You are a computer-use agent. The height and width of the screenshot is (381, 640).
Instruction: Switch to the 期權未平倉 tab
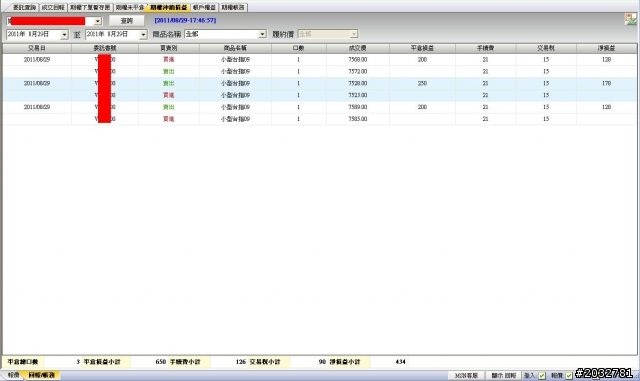coord(129,7)
